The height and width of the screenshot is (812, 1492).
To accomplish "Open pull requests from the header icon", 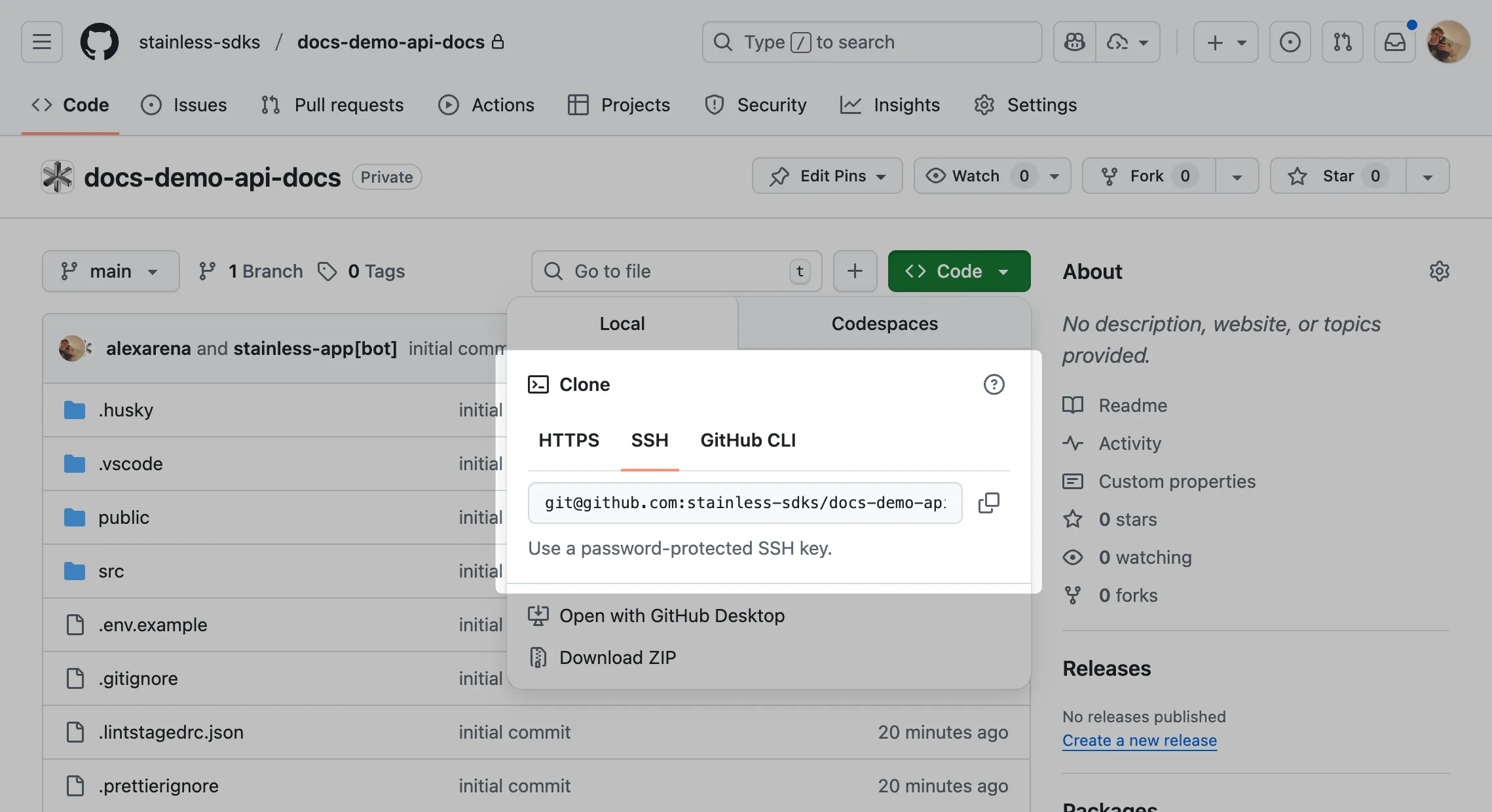I will tap(1341, 41).
